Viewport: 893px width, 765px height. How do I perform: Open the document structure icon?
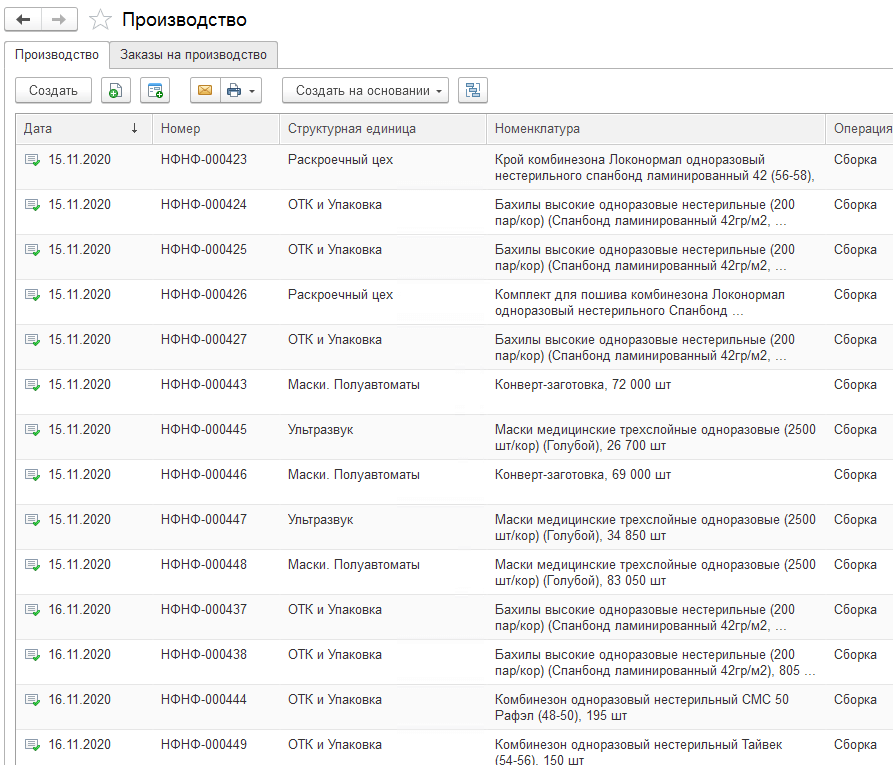[472, 91]
